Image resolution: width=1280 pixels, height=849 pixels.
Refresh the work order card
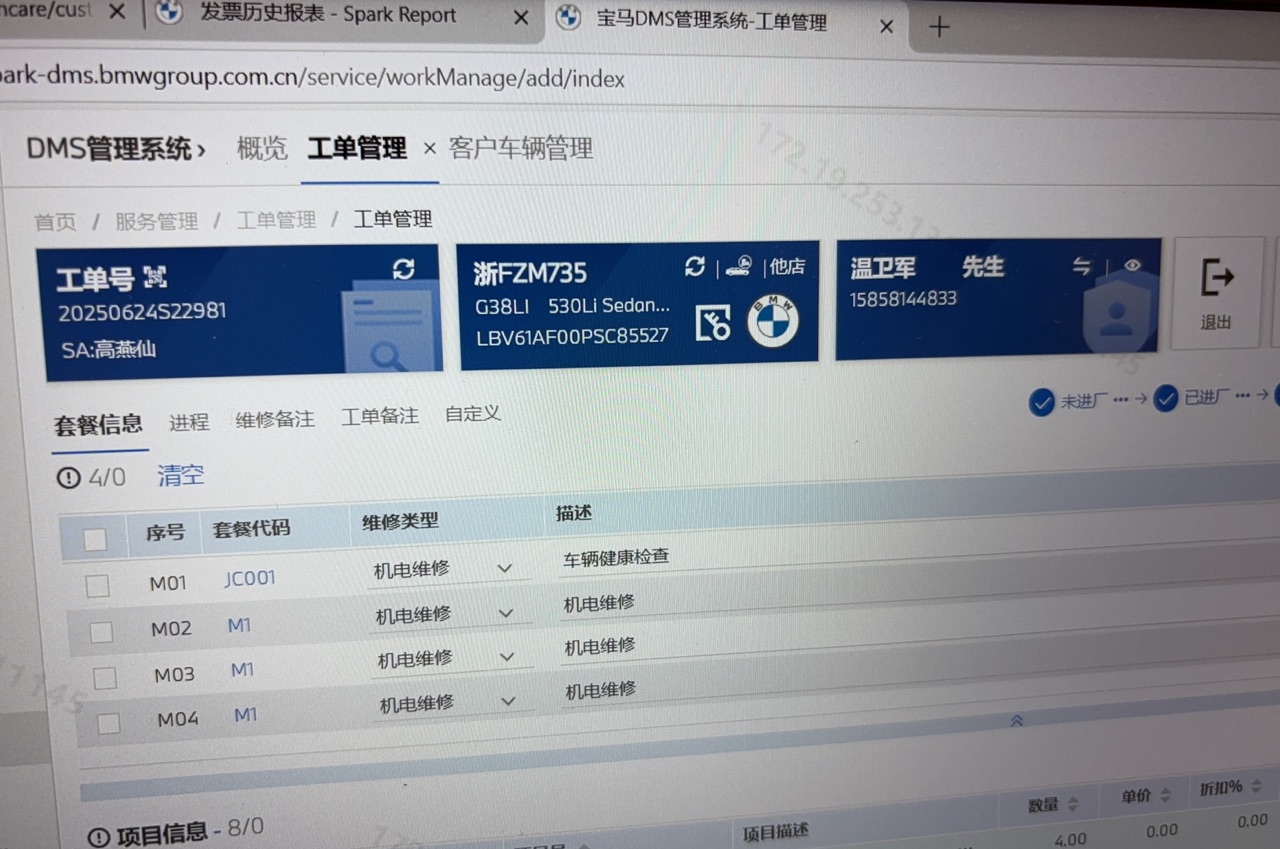(x=404, y=268)
